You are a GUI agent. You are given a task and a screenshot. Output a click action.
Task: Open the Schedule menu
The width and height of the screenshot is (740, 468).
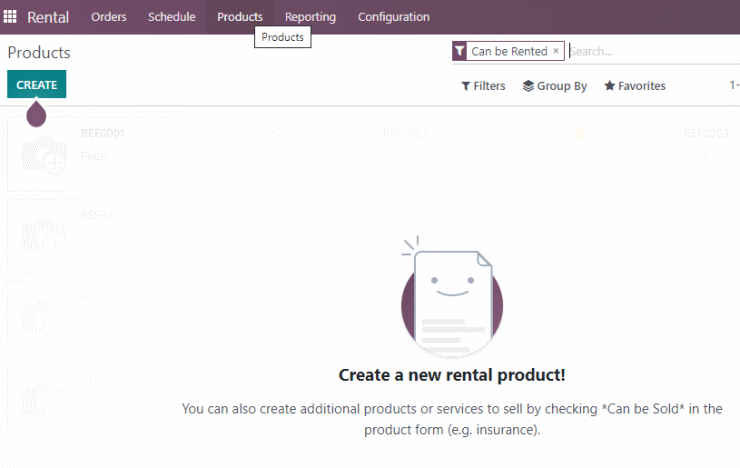click(172, 17)
